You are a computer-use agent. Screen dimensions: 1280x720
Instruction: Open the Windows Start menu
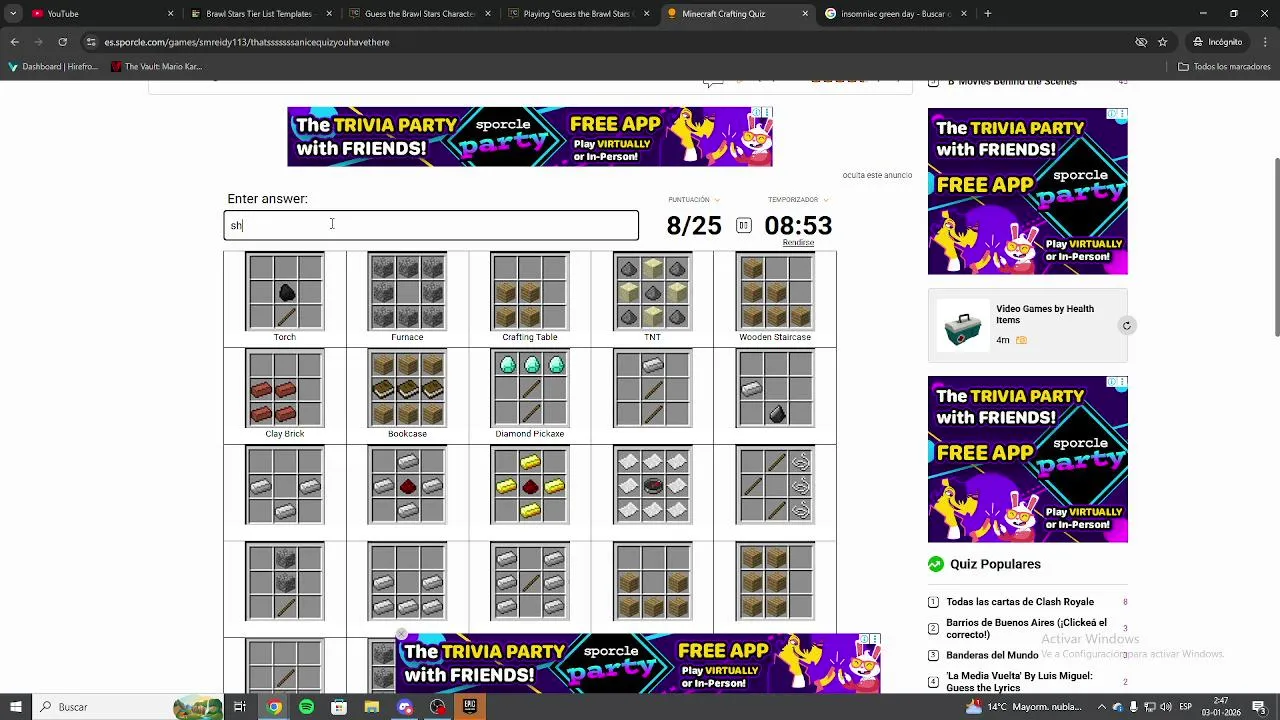(16, 707)
